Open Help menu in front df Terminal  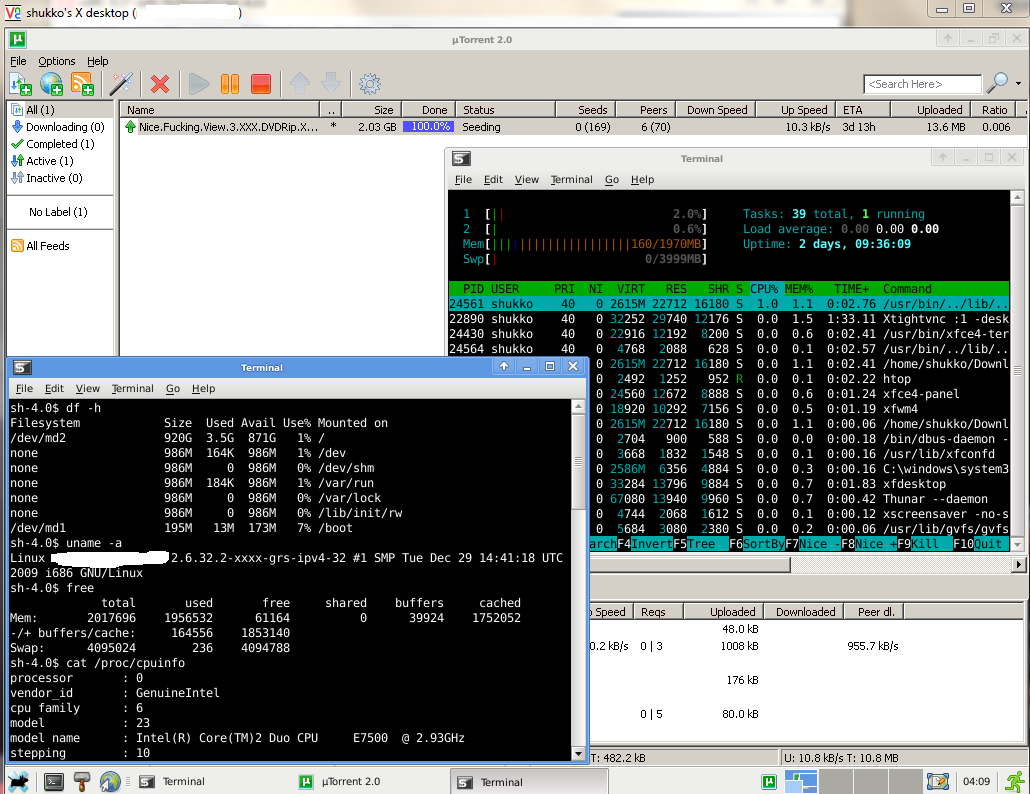[x=203, y=388]
